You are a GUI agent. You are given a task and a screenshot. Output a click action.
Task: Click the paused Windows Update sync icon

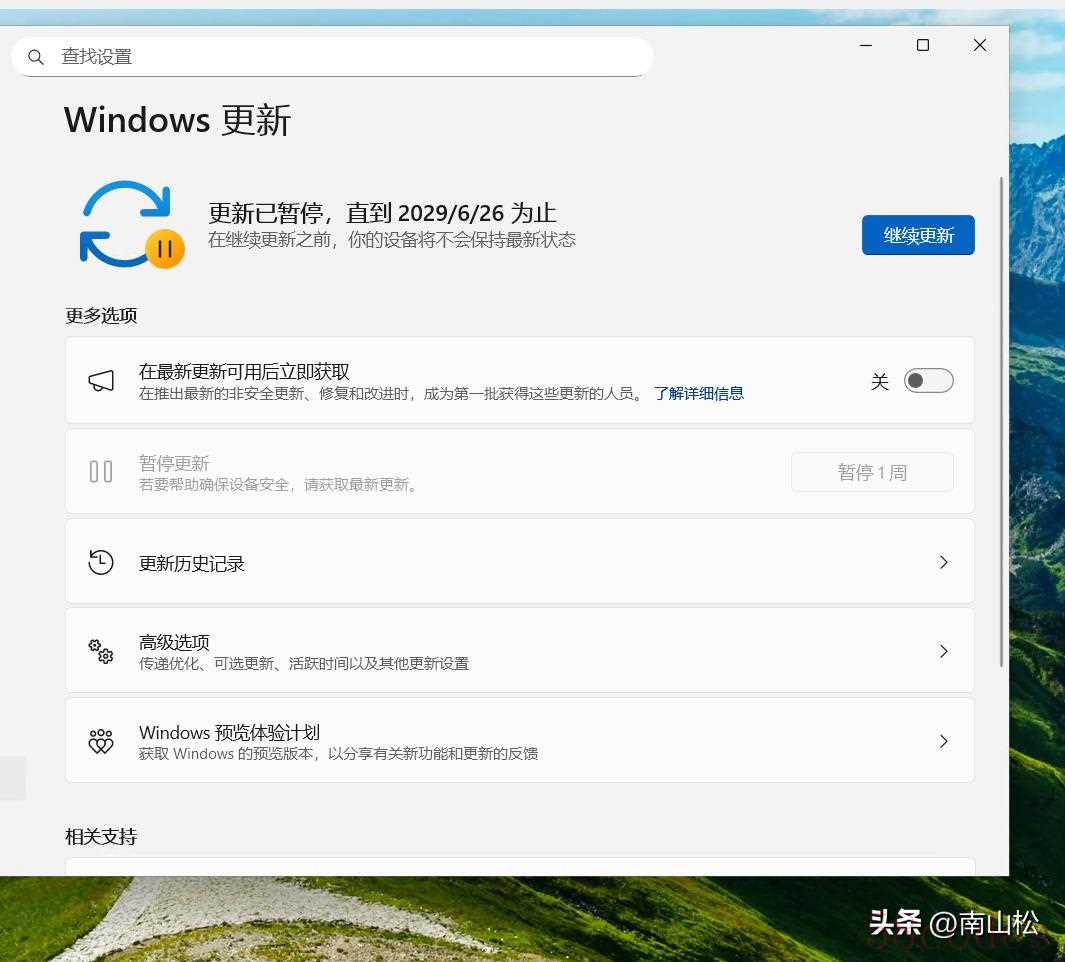[132, 224]
